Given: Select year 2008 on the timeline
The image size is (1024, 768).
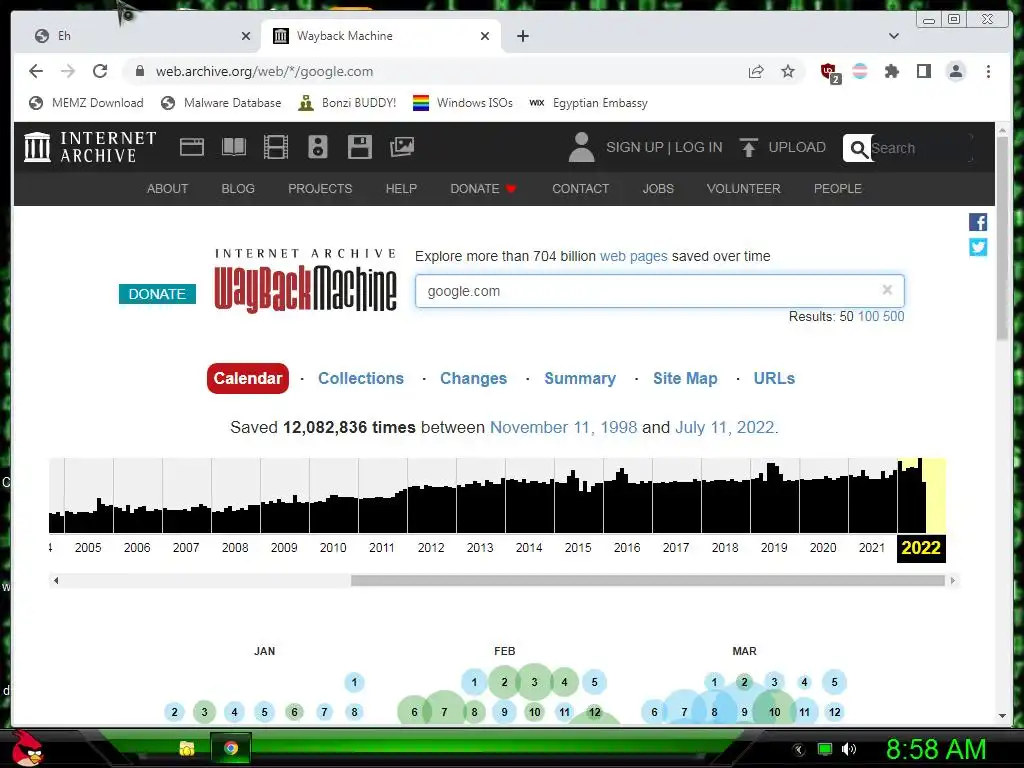Looking at the screenshot, I should [x=235, y=548].
